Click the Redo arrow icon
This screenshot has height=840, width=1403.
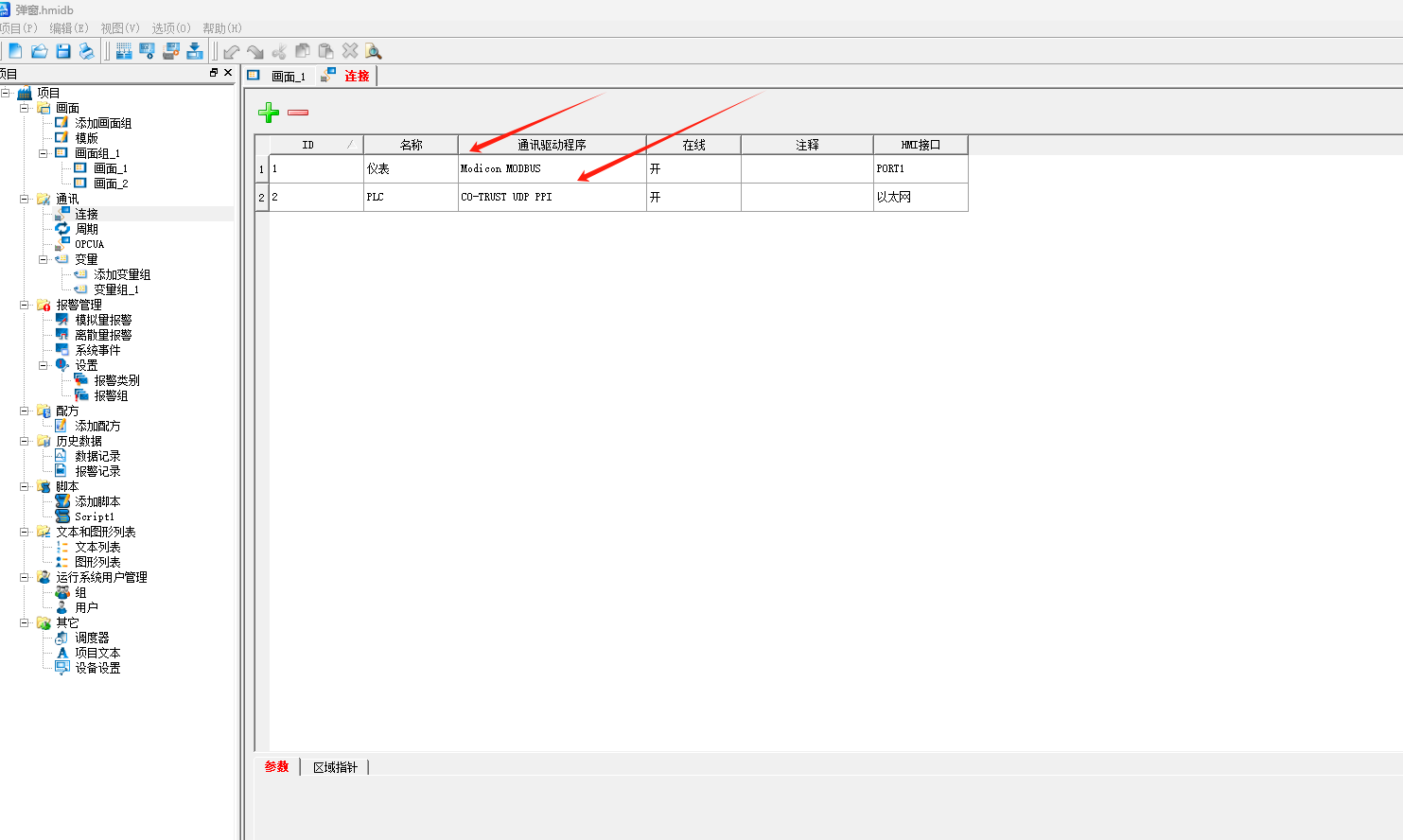[x=255, y=51]
